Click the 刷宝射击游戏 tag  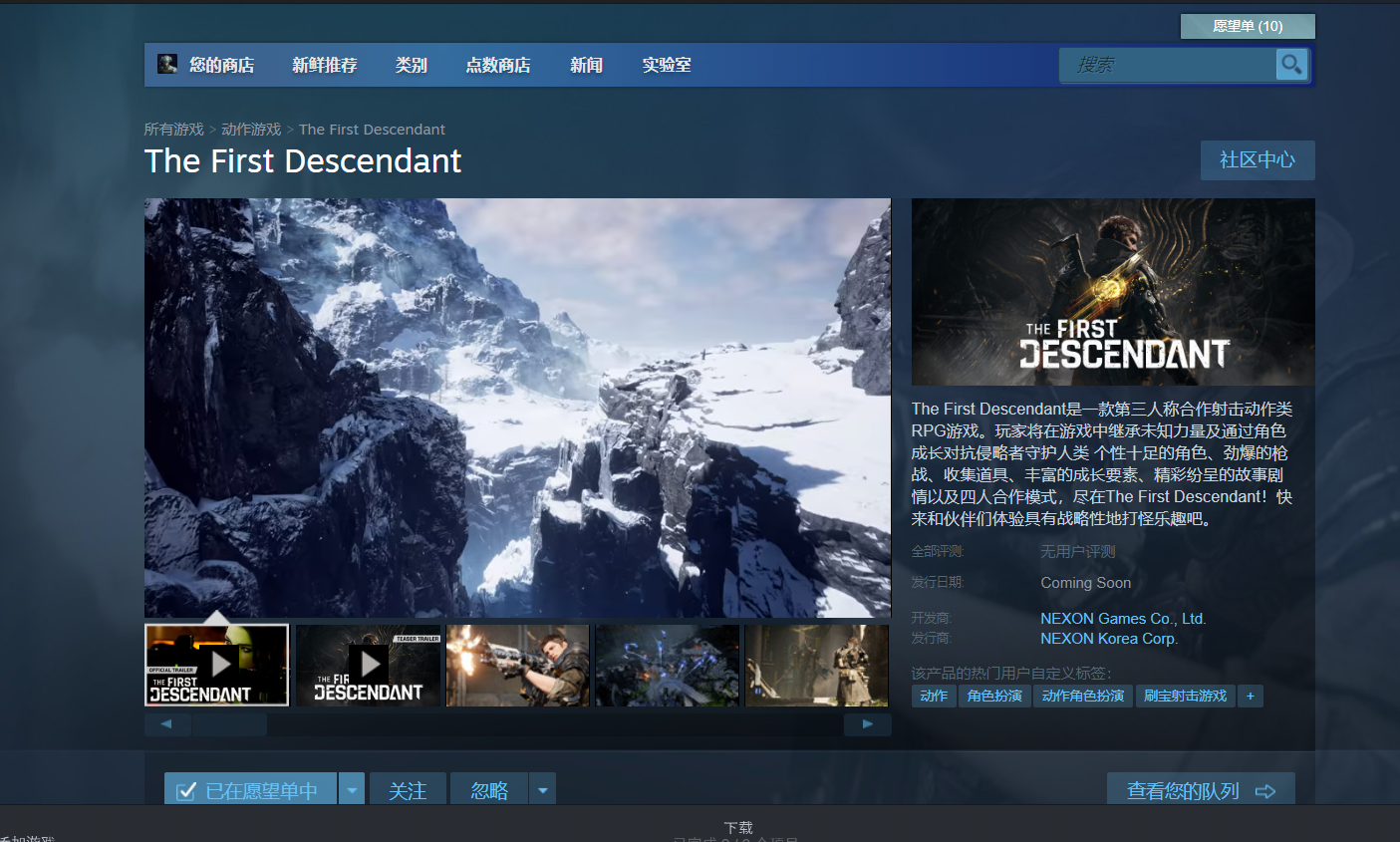coord(1186,696)
